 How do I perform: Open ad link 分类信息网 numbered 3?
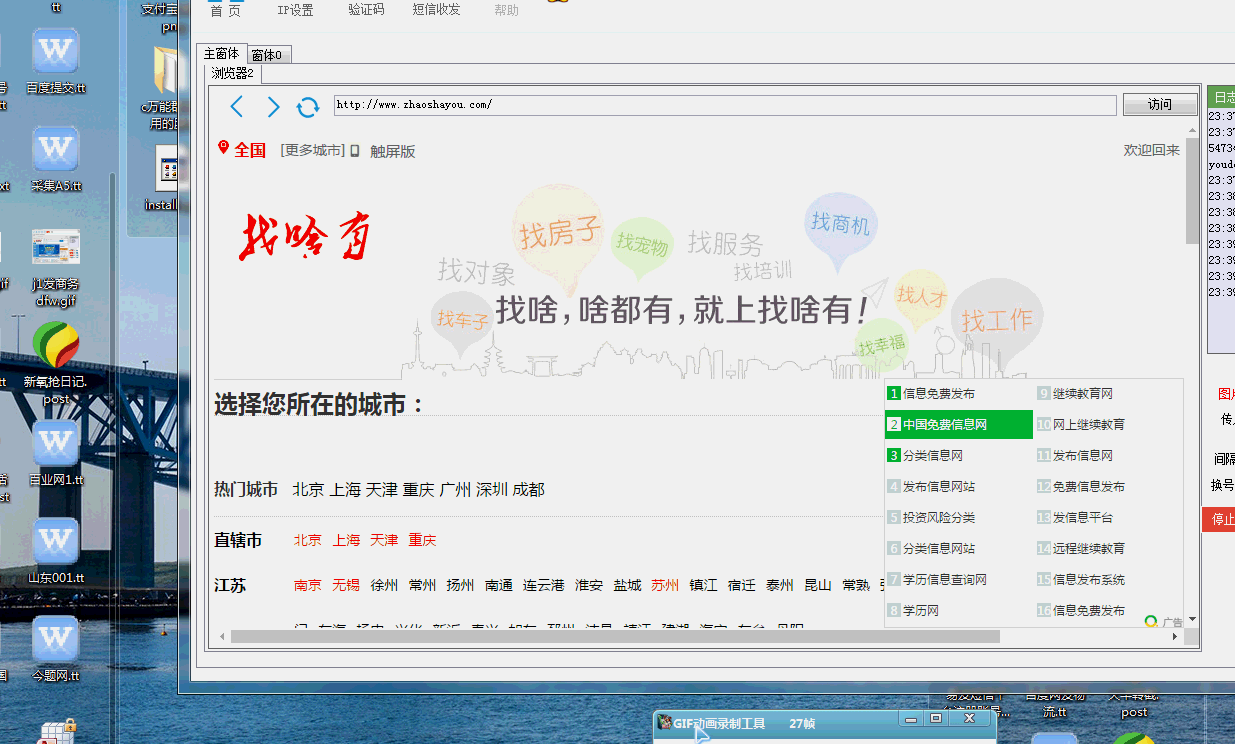(933, 456)
